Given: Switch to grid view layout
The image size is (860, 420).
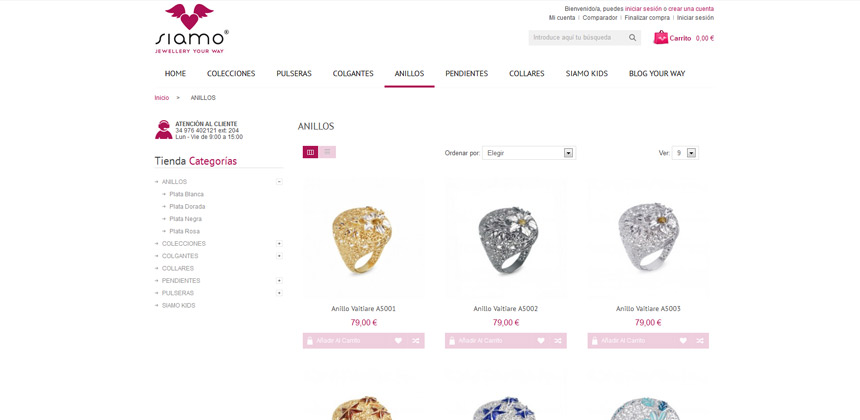Looking at the screenshot, I should tap(310, 152).
